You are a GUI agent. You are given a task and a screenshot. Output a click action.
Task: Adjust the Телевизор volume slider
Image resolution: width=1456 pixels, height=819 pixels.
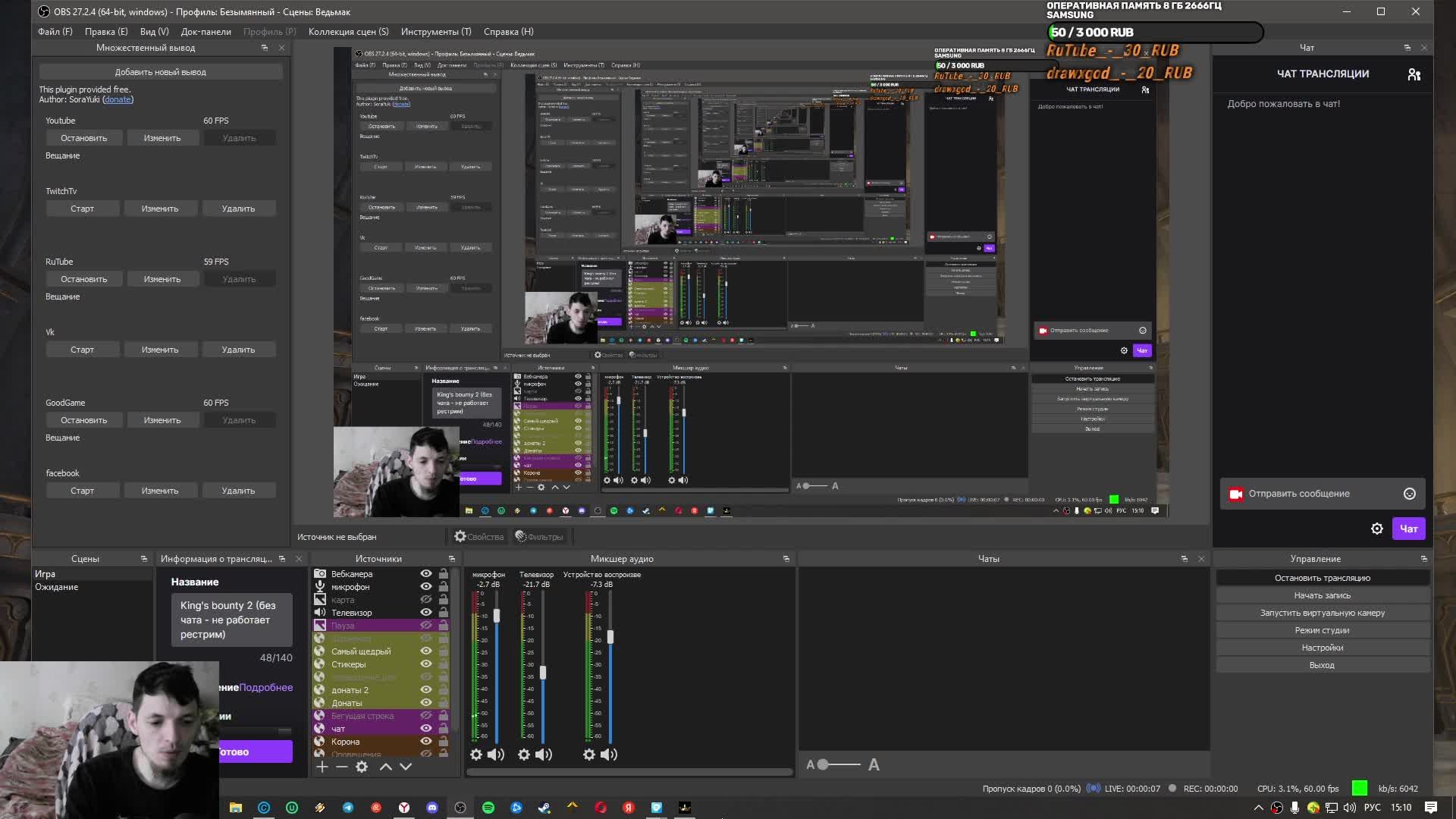click(x=542, y=673)
